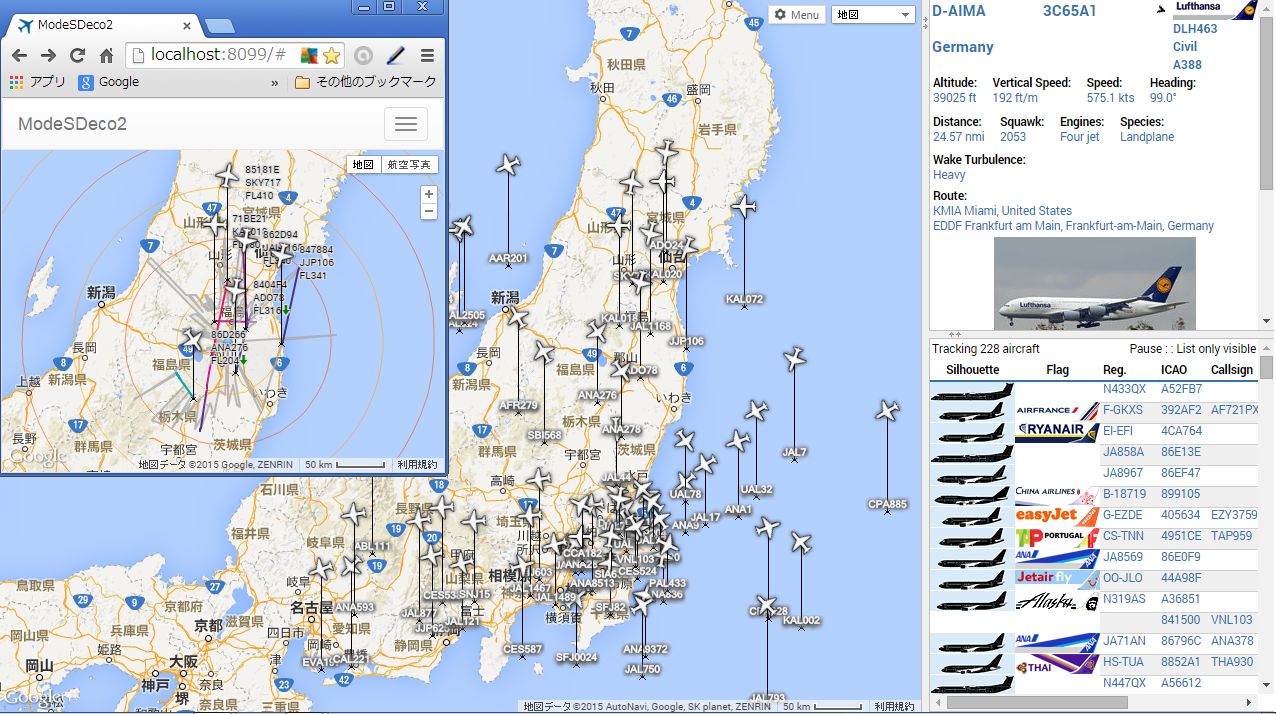Click the Lufthansa A380 photo thumbnail
This screenshot has height=714, width=1276.
click(1094, 283)
